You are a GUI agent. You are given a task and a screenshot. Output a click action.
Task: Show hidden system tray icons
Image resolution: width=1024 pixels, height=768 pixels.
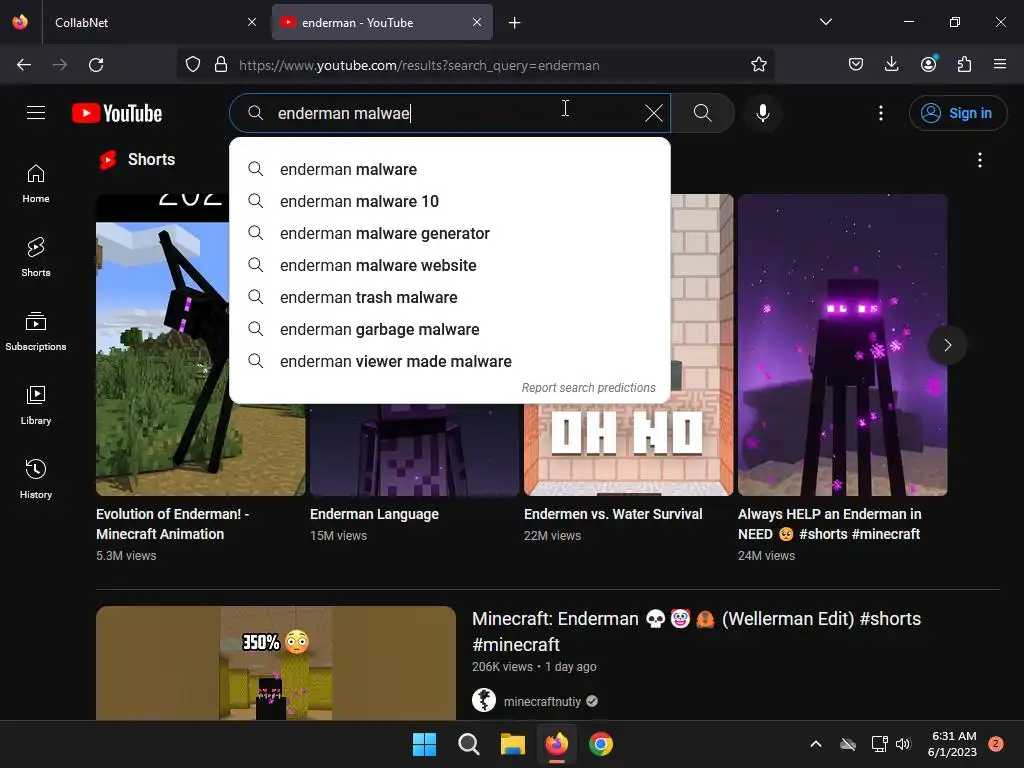(816, 744)
